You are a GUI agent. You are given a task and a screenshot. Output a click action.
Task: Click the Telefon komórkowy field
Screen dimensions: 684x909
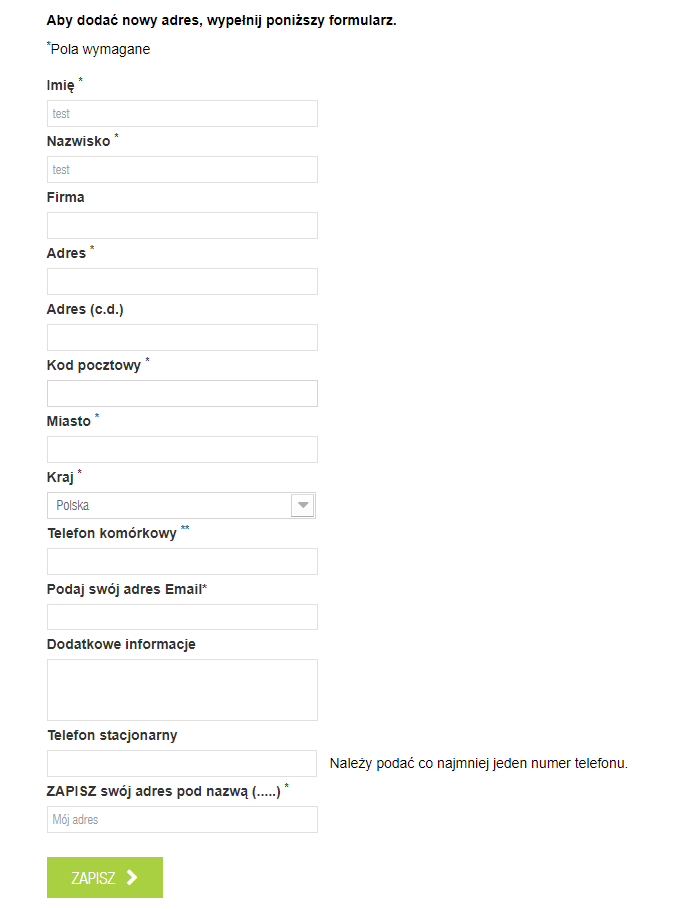[x=182, y=562]
